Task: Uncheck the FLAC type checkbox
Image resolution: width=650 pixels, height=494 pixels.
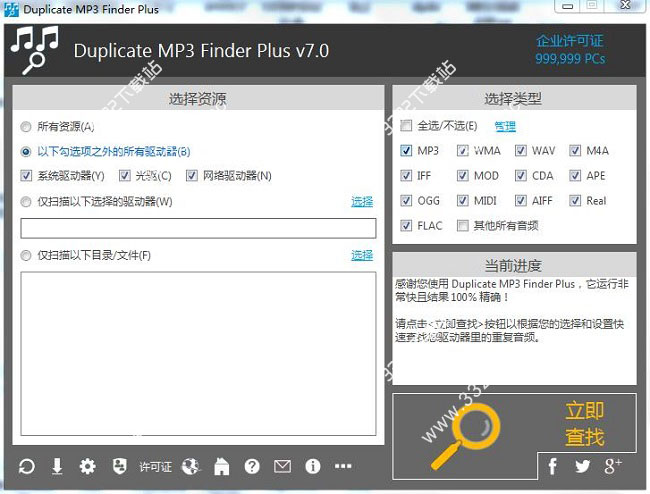Action: pos(406,225)
